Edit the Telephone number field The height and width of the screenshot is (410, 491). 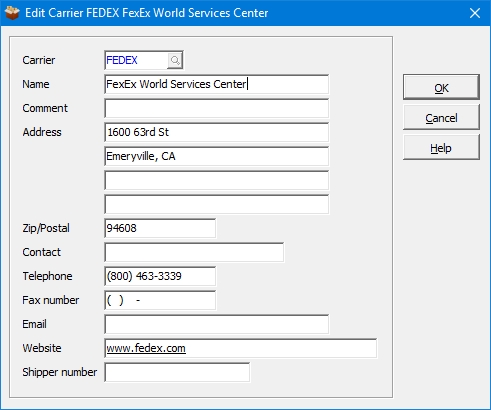point(160,276)
